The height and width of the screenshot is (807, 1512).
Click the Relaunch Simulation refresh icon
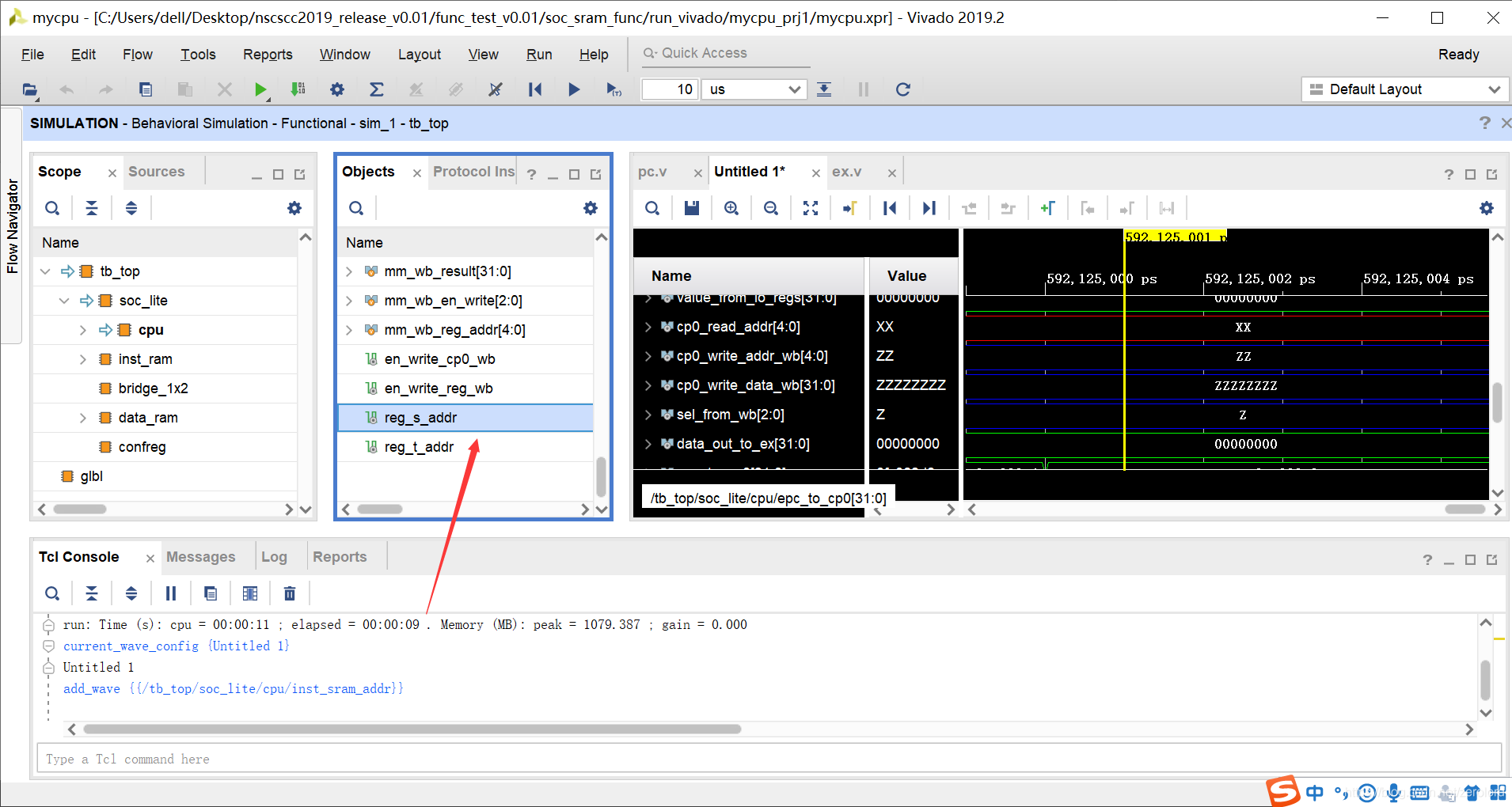[x=902, y=89]
